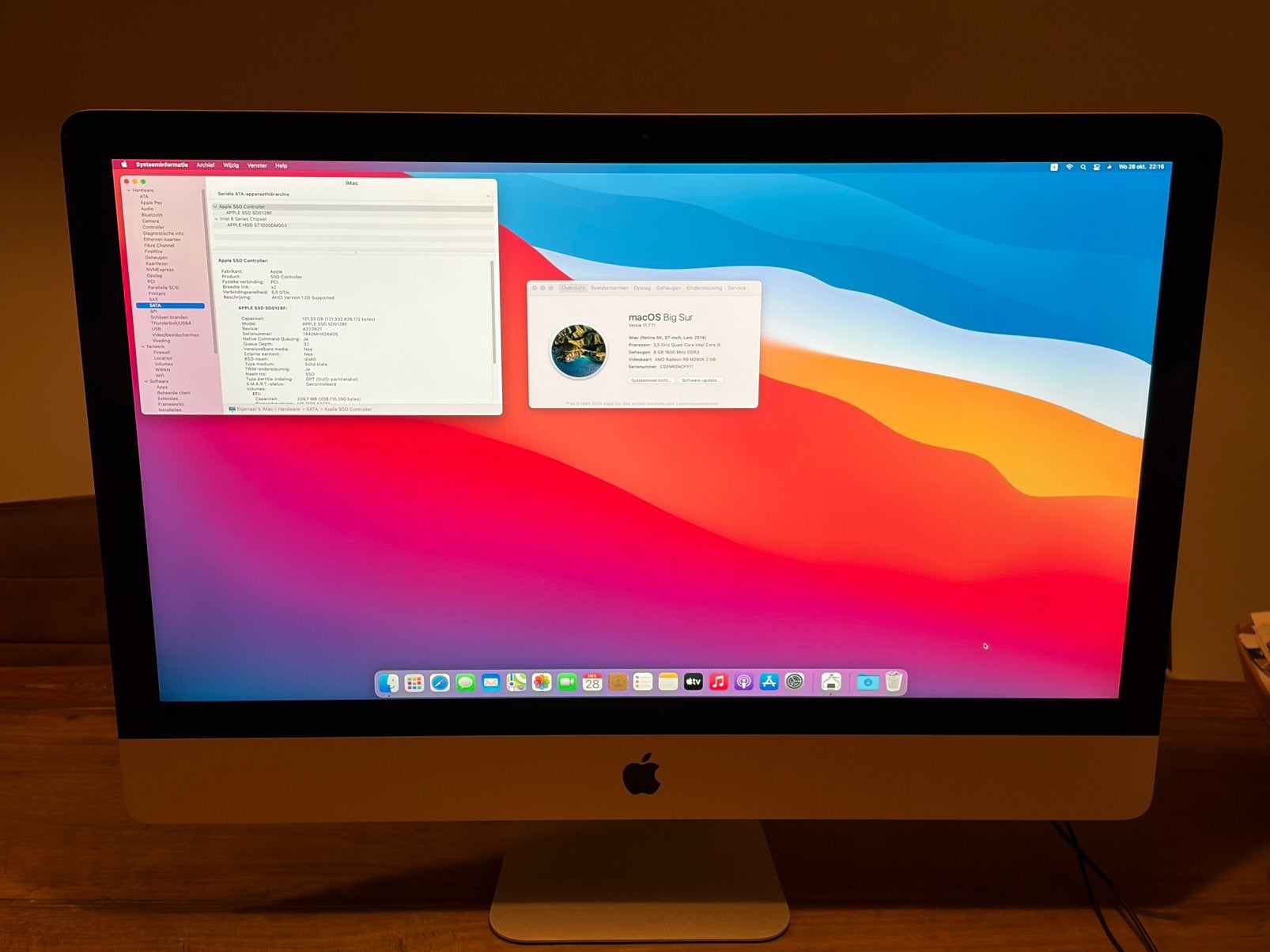Viewport: 1270px width, 952px height.
Task: Click the Software-update button
Action: click(701, 380)
